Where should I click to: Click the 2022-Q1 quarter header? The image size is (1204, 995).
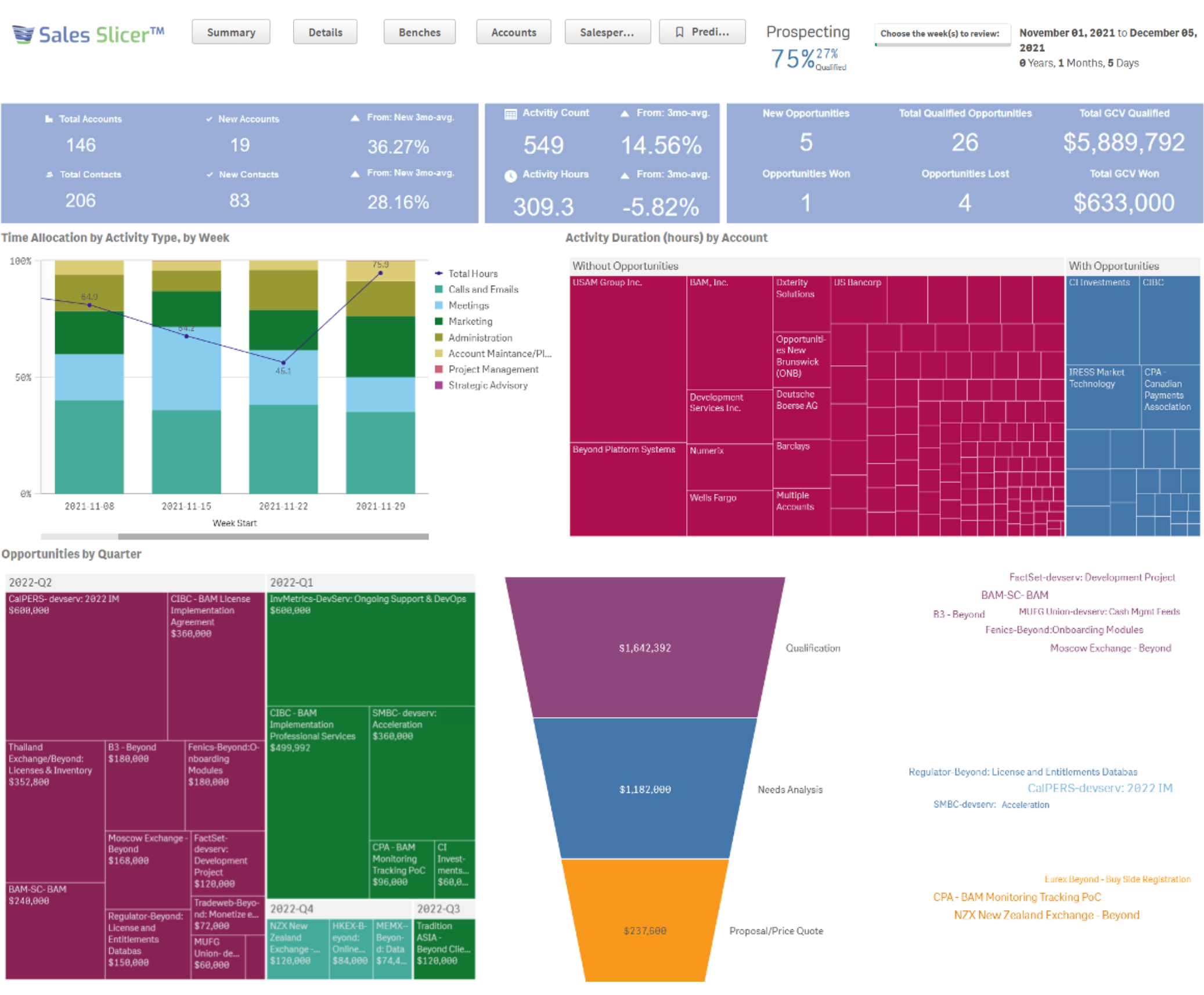[370, 582]
